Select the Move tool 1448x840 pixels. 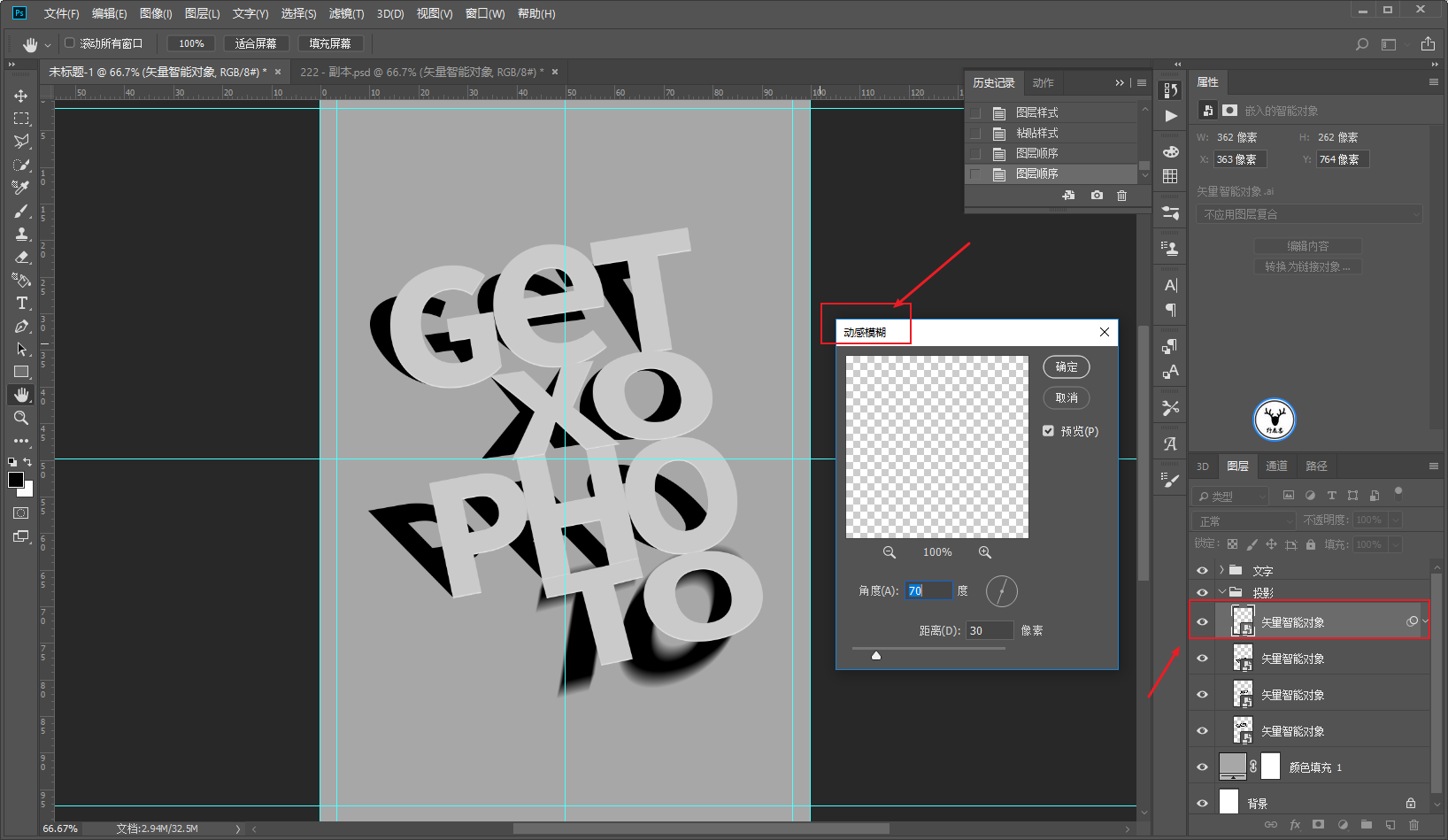[21, 96]
